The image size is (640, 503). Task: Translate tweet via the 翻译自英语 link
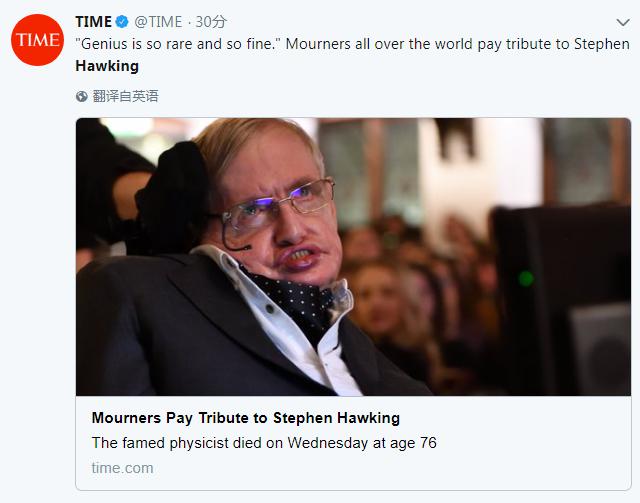pyautogui.click(x=125, y=96)
